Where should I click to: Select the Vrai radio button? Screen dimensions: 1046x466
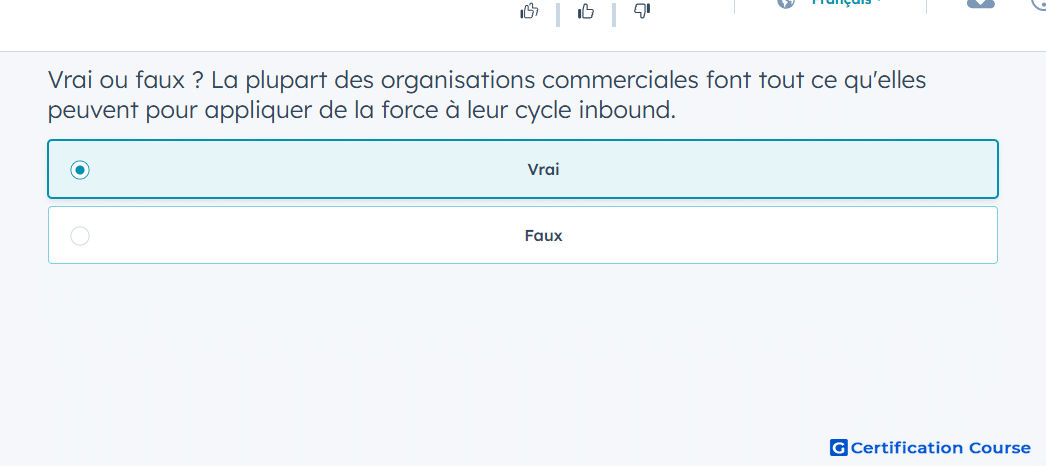point(80,170)
